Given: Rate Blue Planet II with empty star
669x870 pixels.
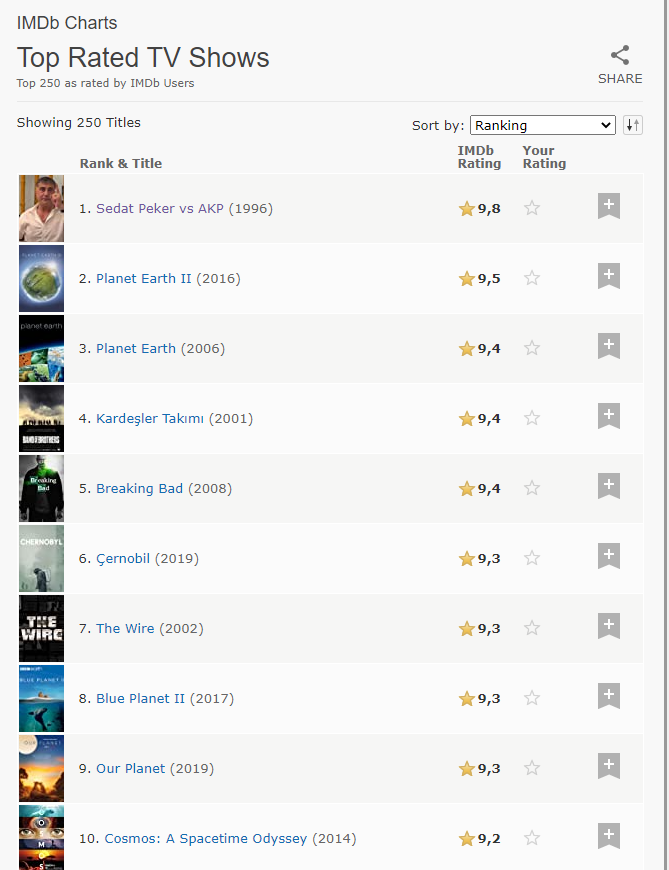Looking at the screenshot, I should [532, 698].
